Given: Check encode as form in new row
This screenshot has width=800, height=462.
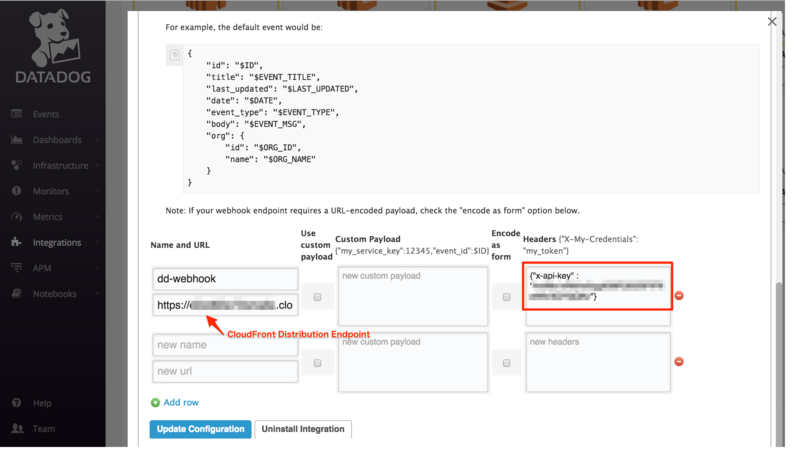Looking at the screenshot, I should click(x=506, y=363).
